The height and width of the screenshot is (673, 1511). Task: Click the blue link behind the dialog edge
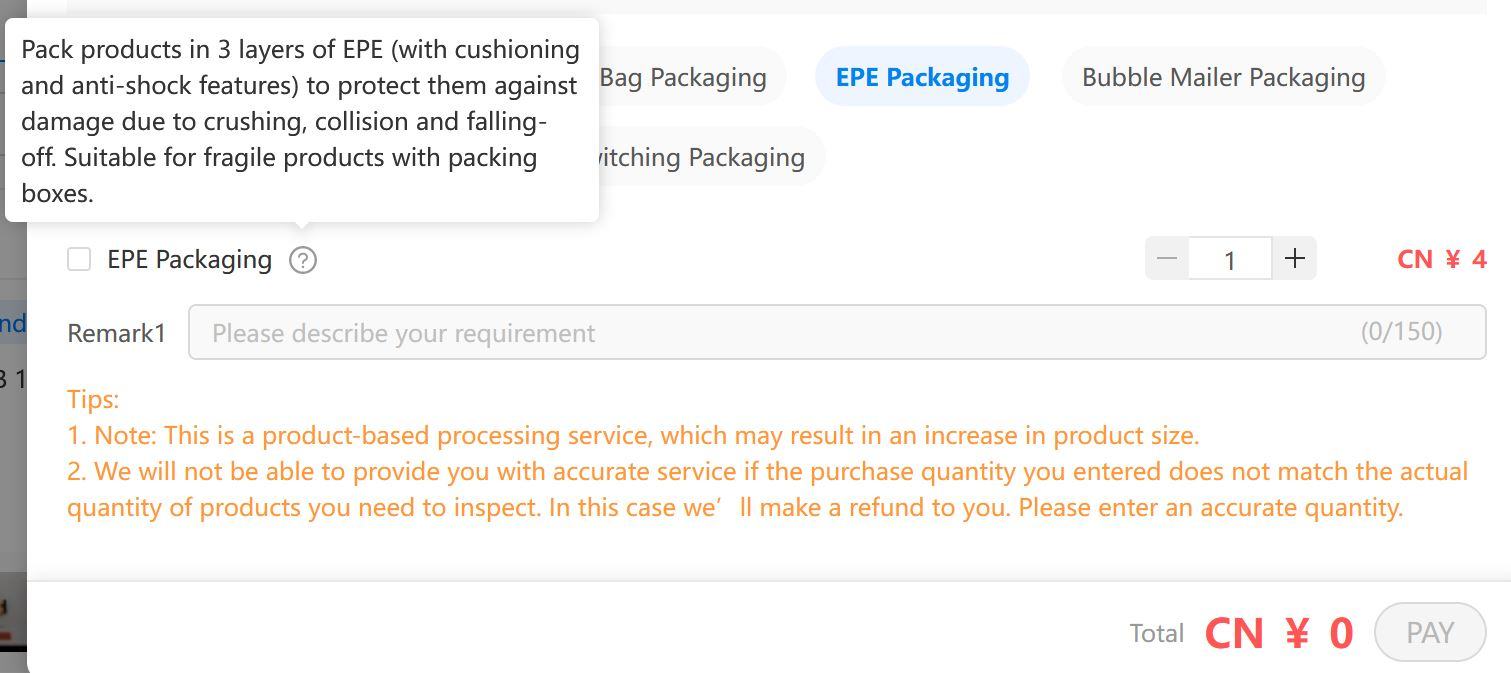coord(13,323)
